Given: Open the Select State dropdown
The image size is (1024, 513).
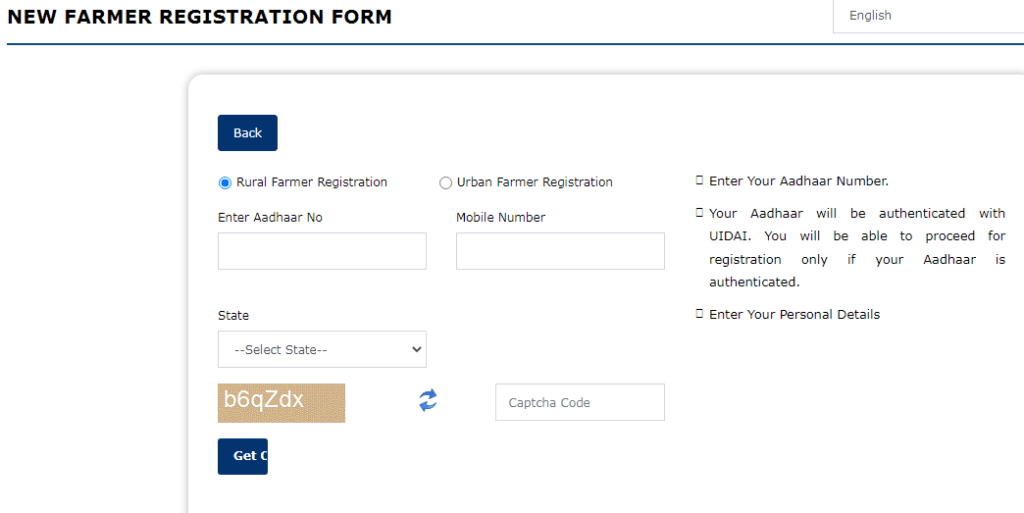Looking at the screenshot, I should click(322, 349).
